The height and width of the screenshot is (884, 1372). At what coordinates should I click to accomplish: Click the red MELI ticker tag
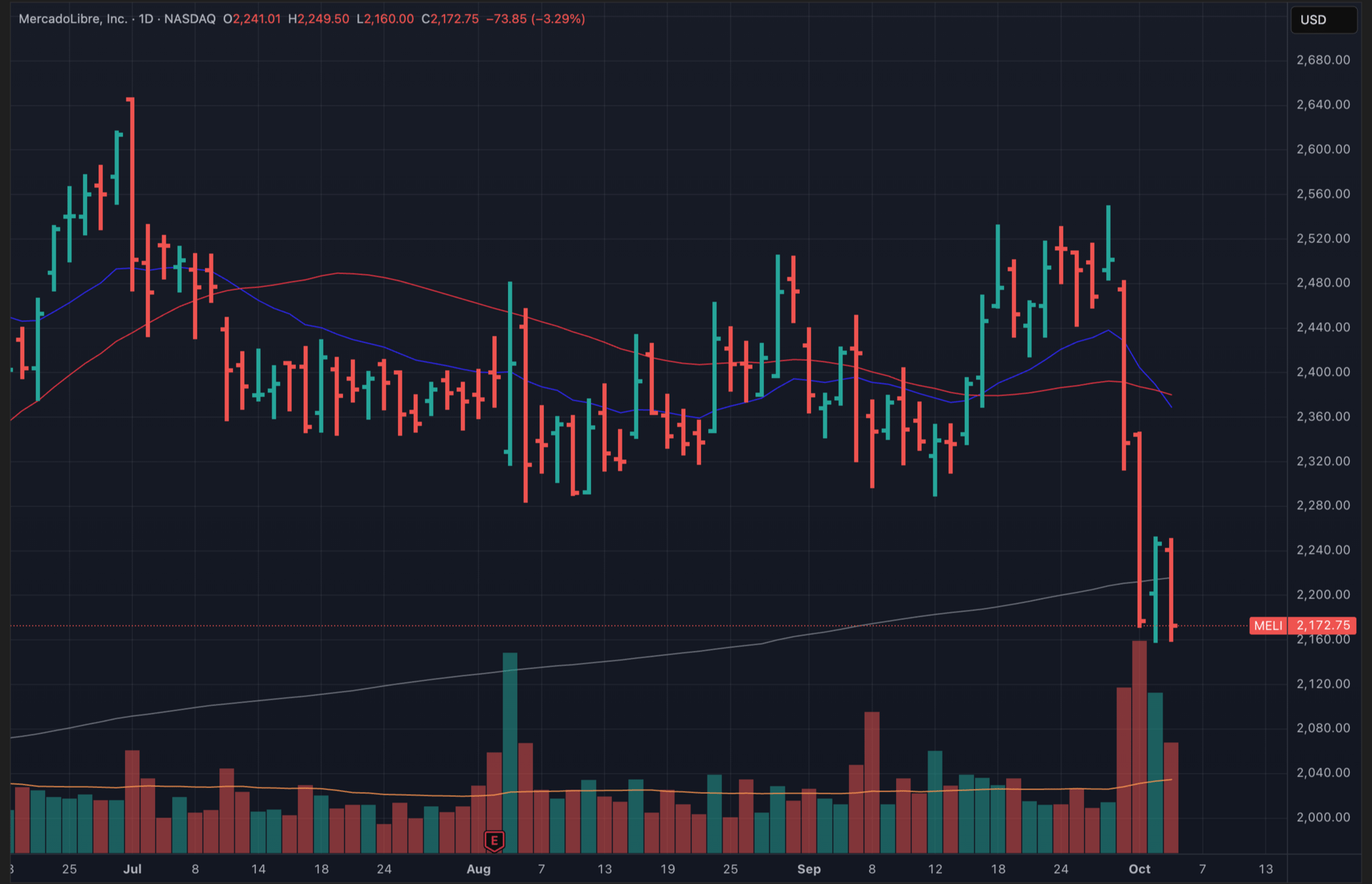pyautogui.click(x=1268, y=625)
